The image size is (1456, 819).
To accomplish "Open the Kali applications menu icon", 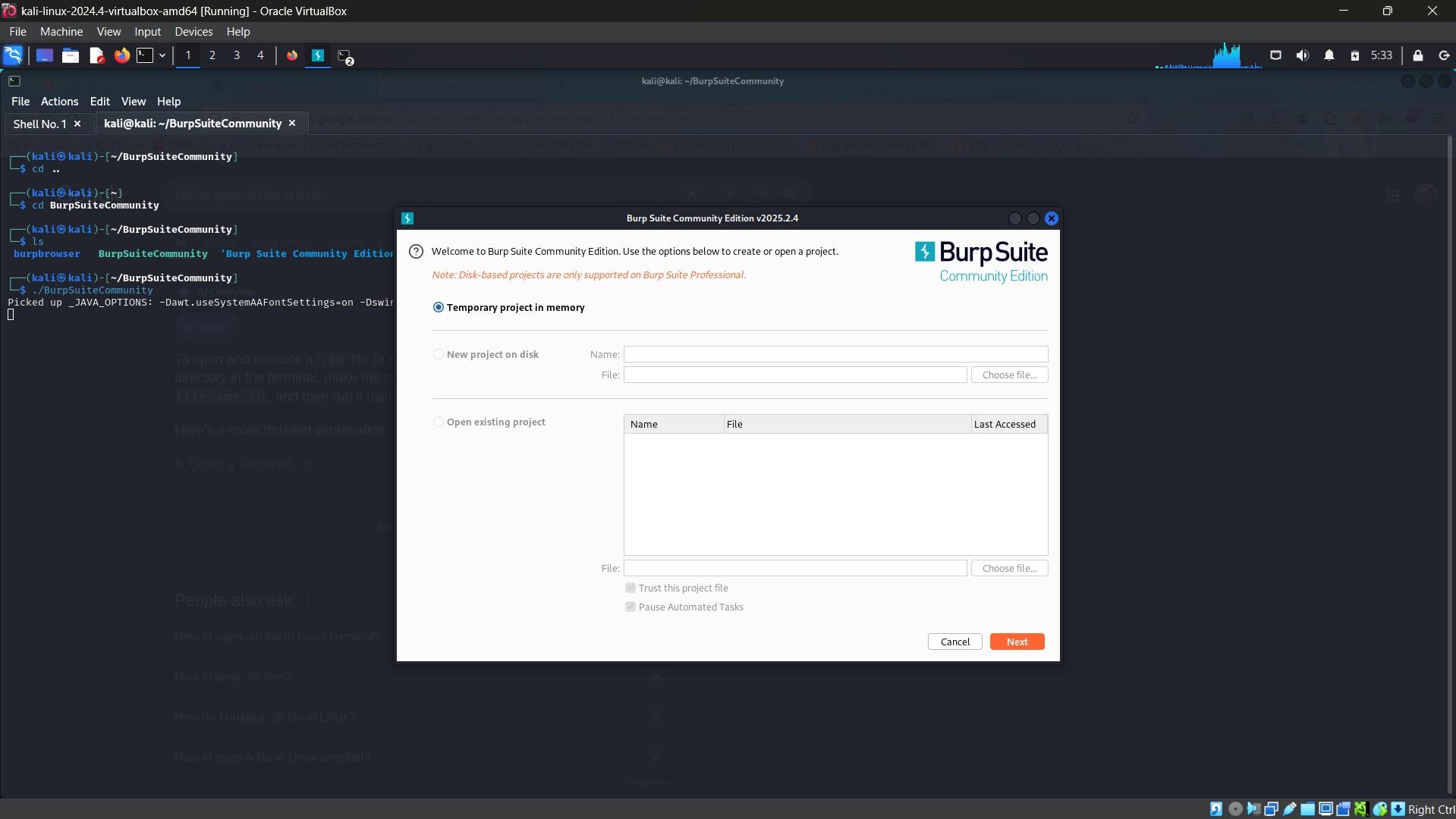I will pos(12,55).
